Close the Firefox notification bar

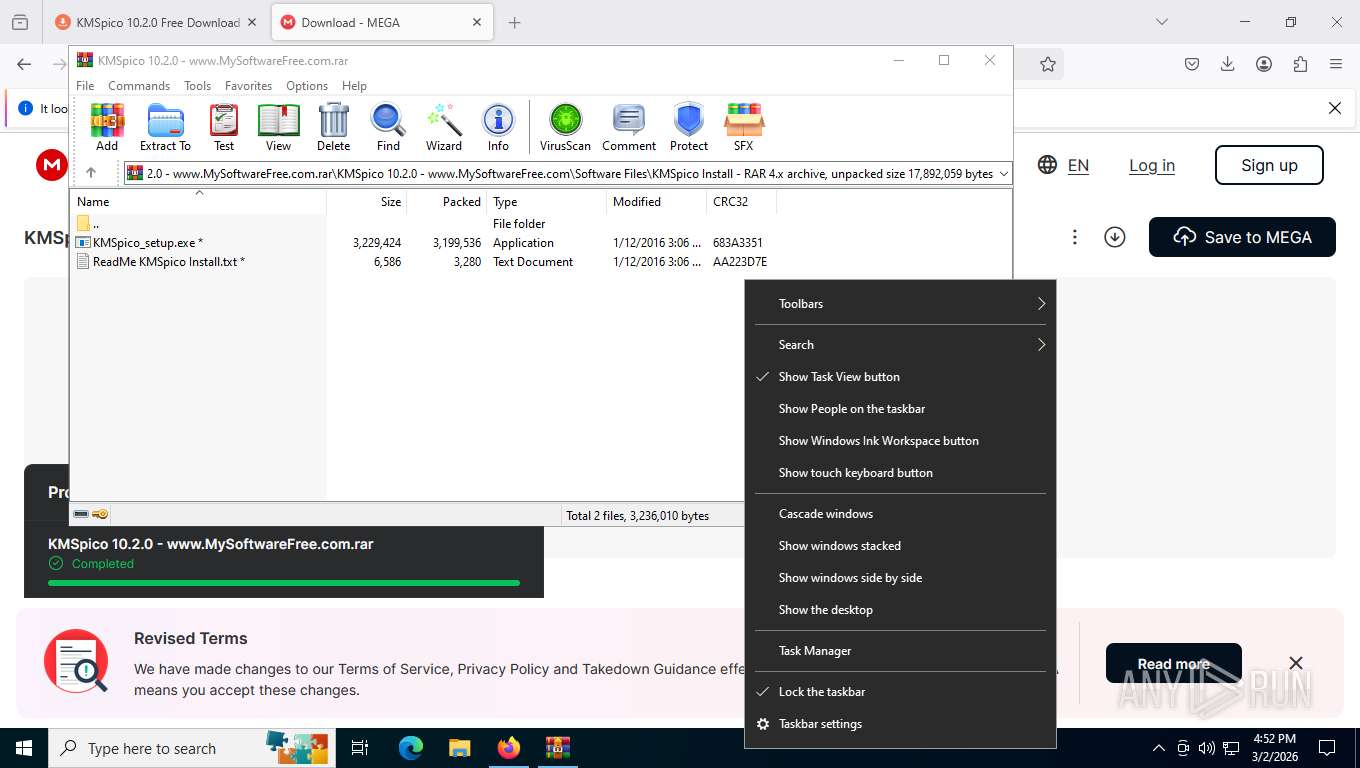point(1334,108)
